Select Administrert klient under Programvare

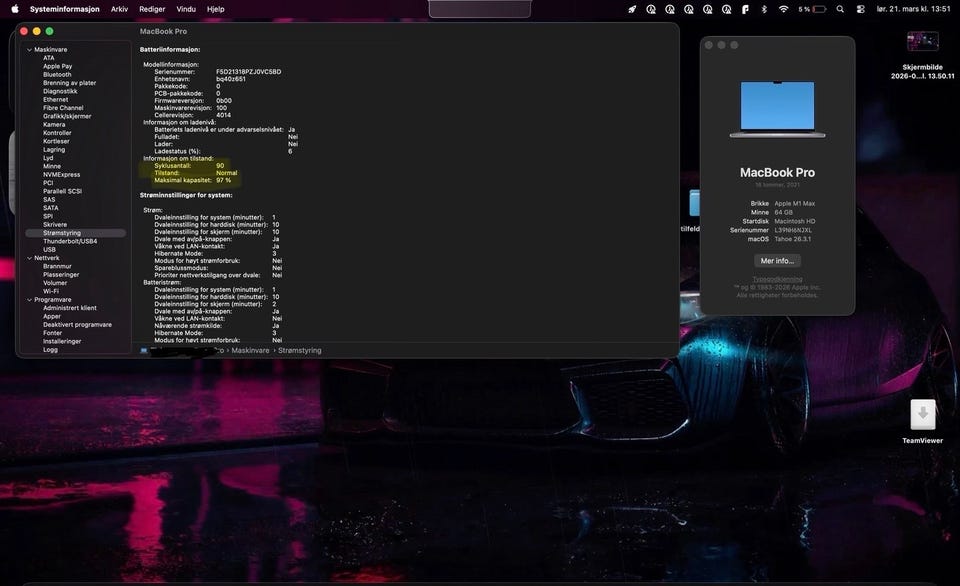[x=69, y=308]
